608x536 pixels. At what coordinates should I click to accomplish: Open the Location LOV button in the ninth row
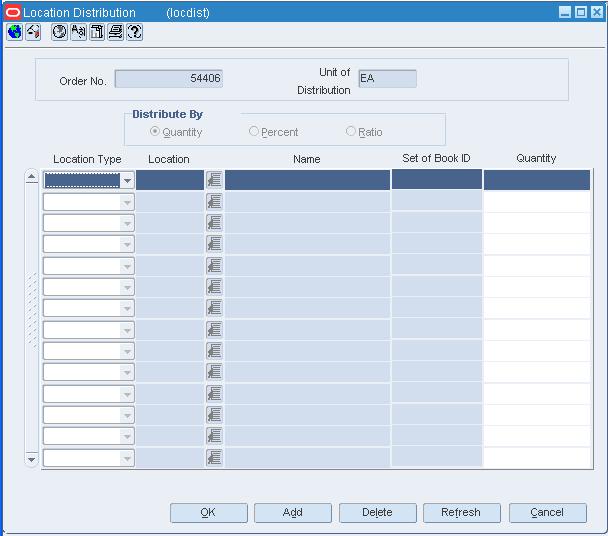click(214, 351)
